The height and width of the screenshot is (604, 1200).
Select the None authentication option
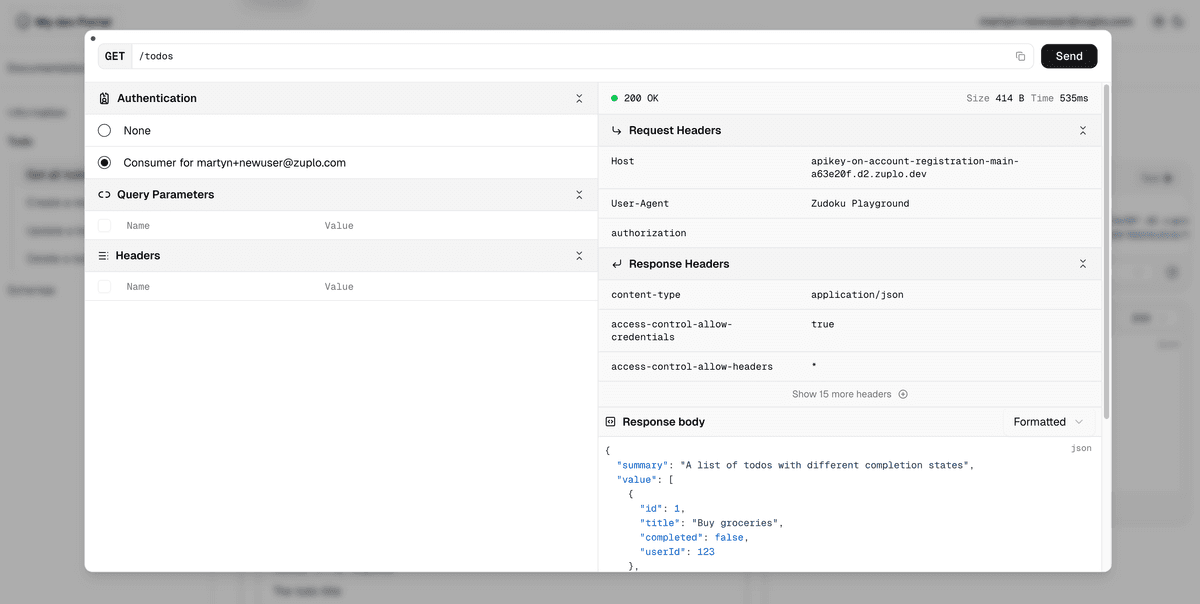click(x=104, y=131)
